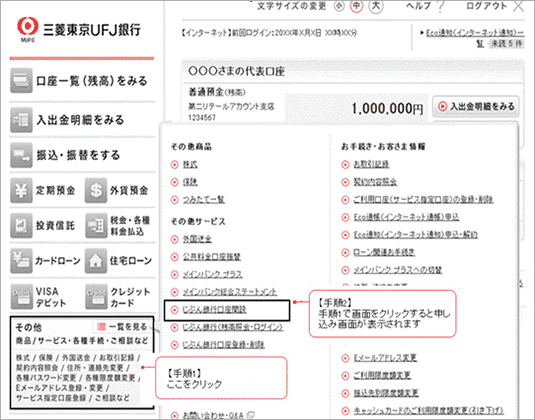Set font size to 中

357,6
